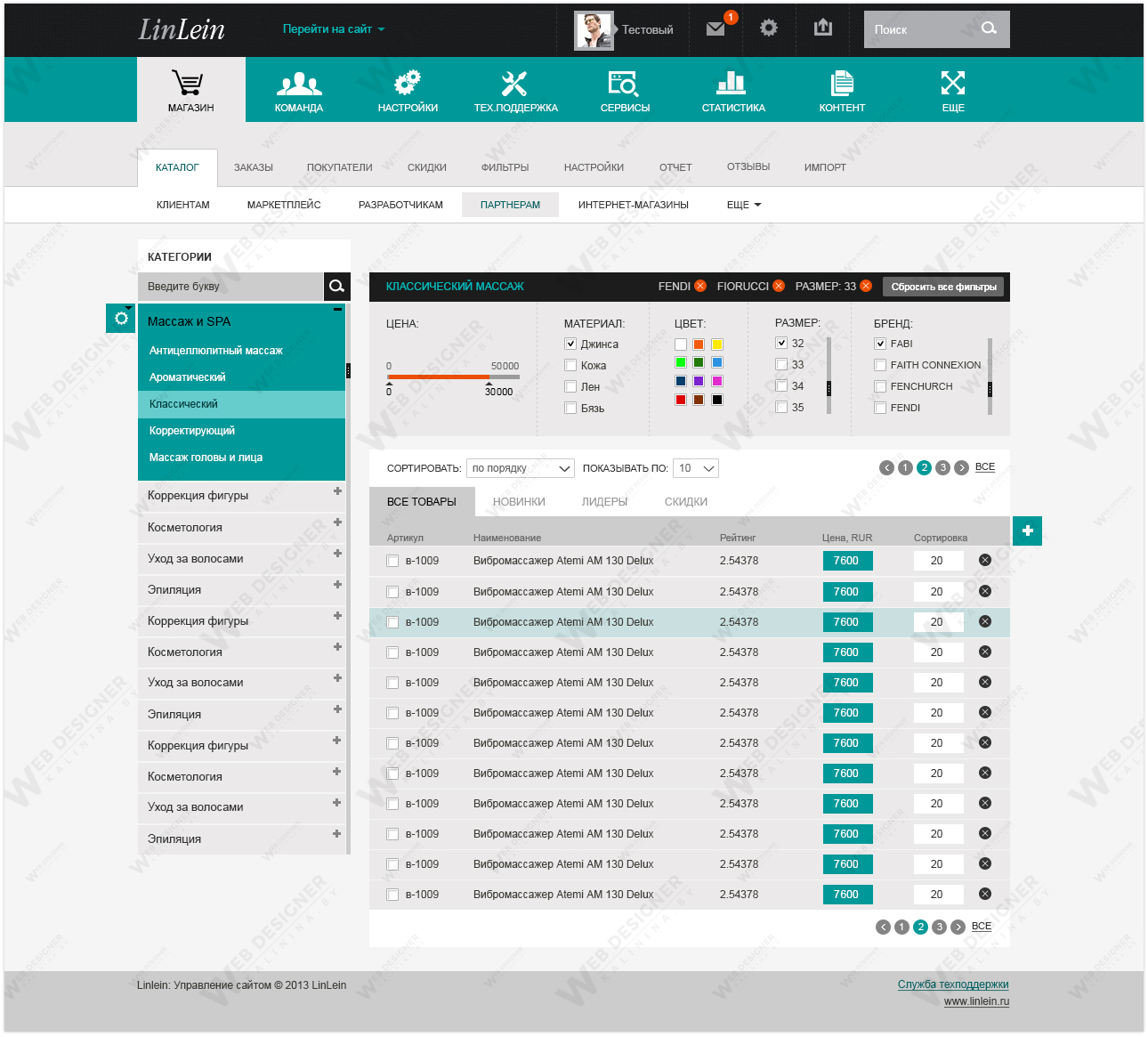This screenshot has width=1148, height=1037.
Task: Open the Еще expand-arrows section
Action: pos(953,90)
